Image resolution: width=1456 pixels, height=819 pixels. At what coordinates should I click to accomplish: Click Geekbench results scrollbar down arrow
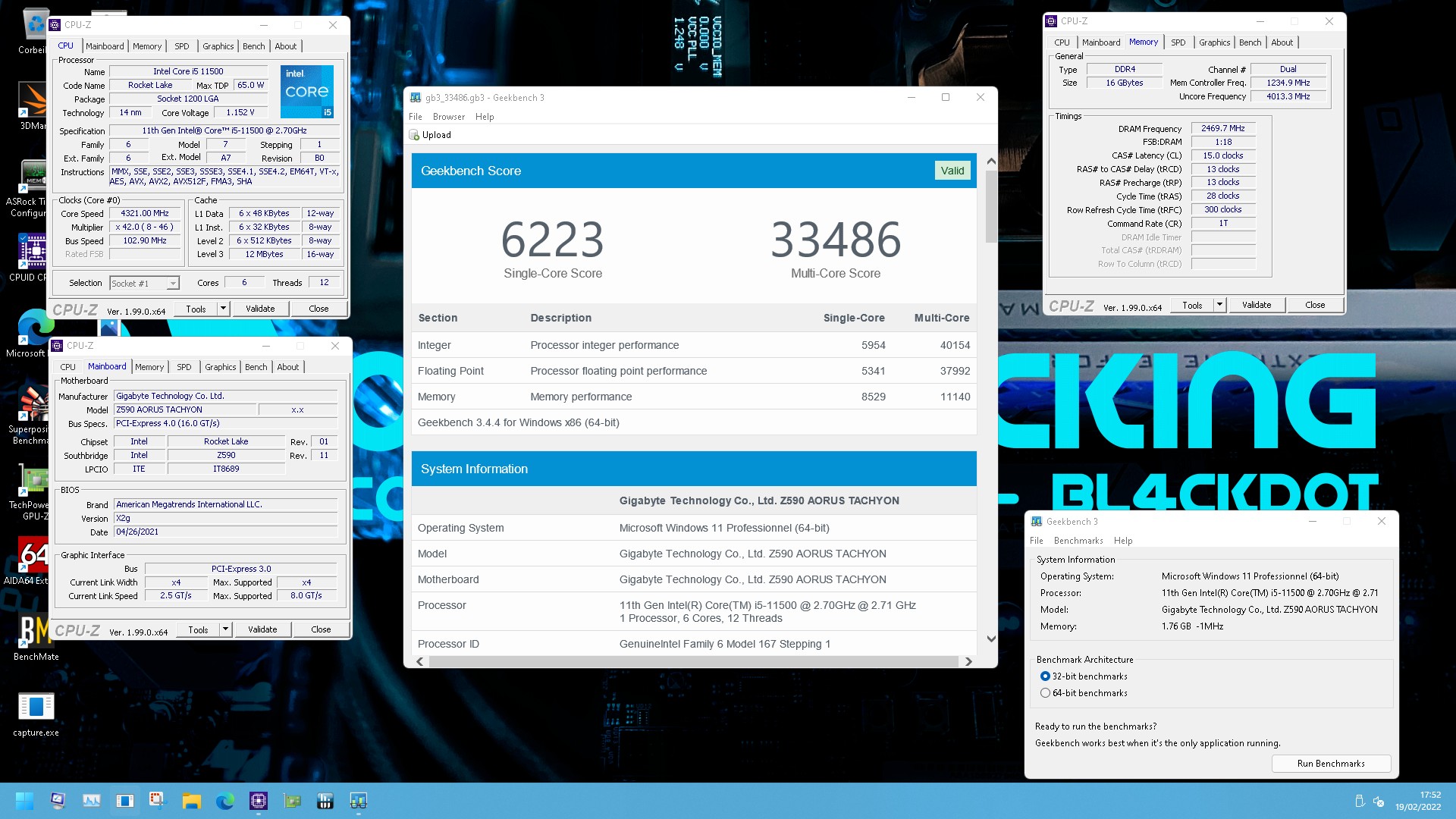991,639
